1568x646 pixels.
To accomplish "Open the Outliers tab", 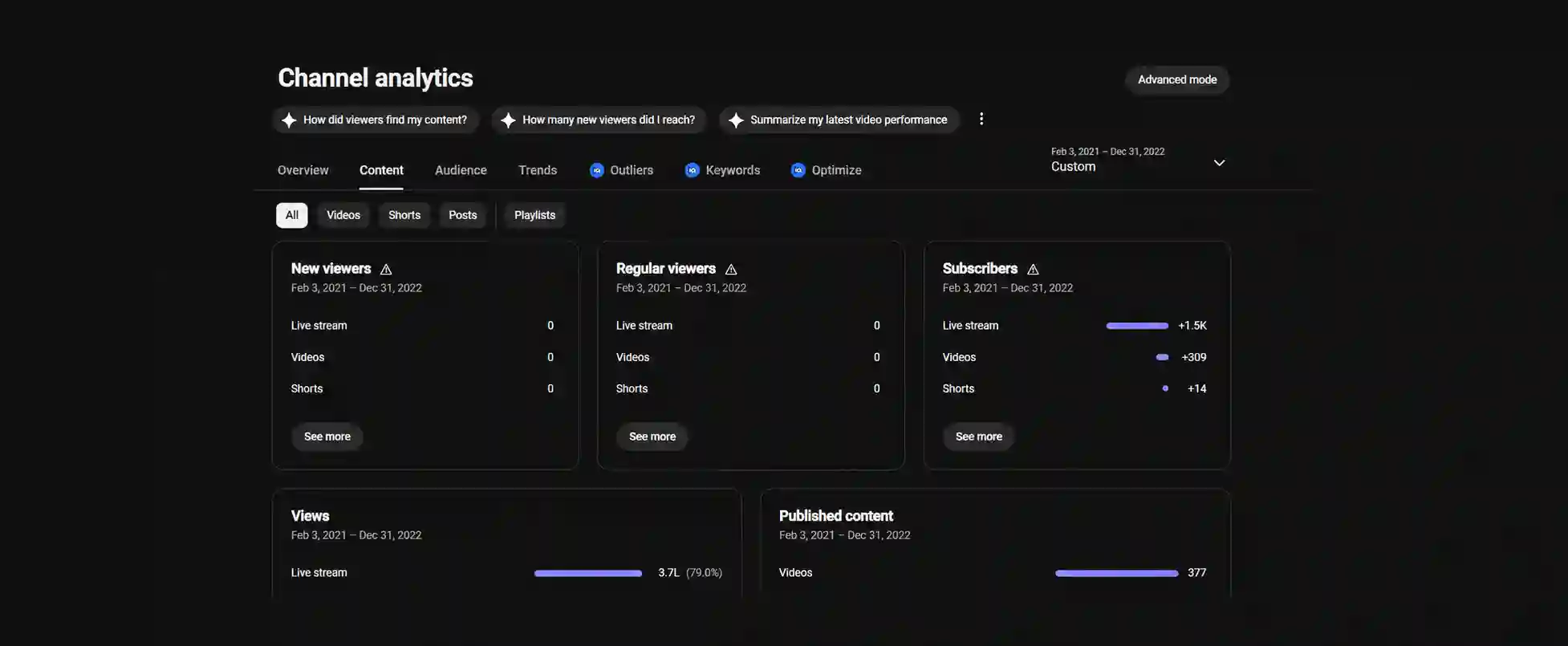I will point(622,170).
